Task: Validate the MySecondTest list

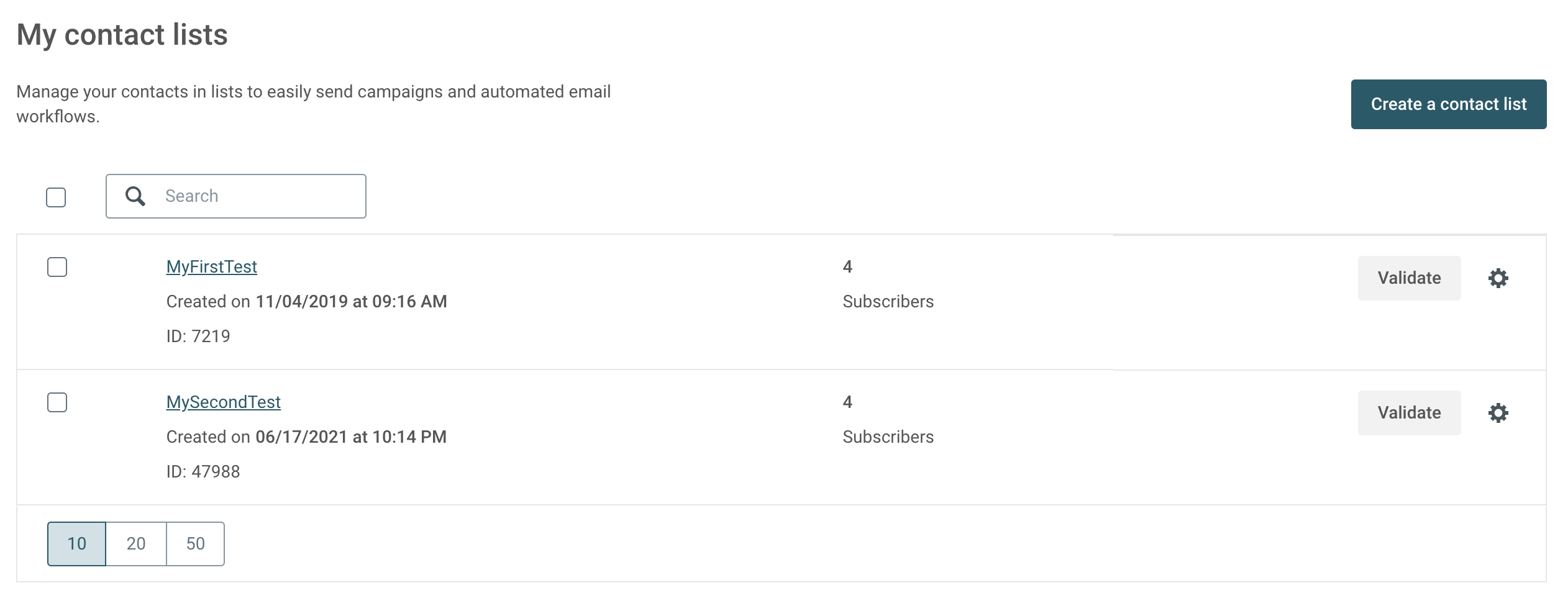Action: tap(1409, 413)
